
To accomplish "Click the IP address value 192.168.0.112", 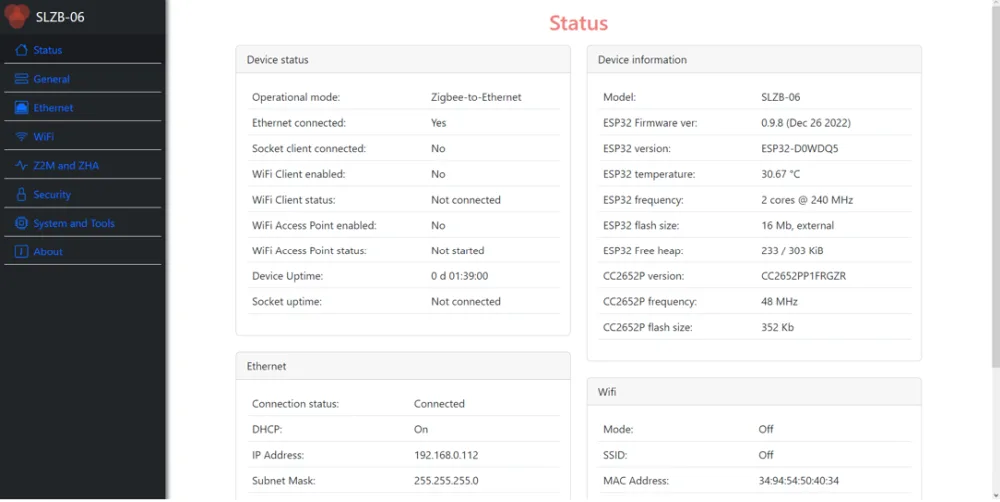I will (x=446, y=455).
